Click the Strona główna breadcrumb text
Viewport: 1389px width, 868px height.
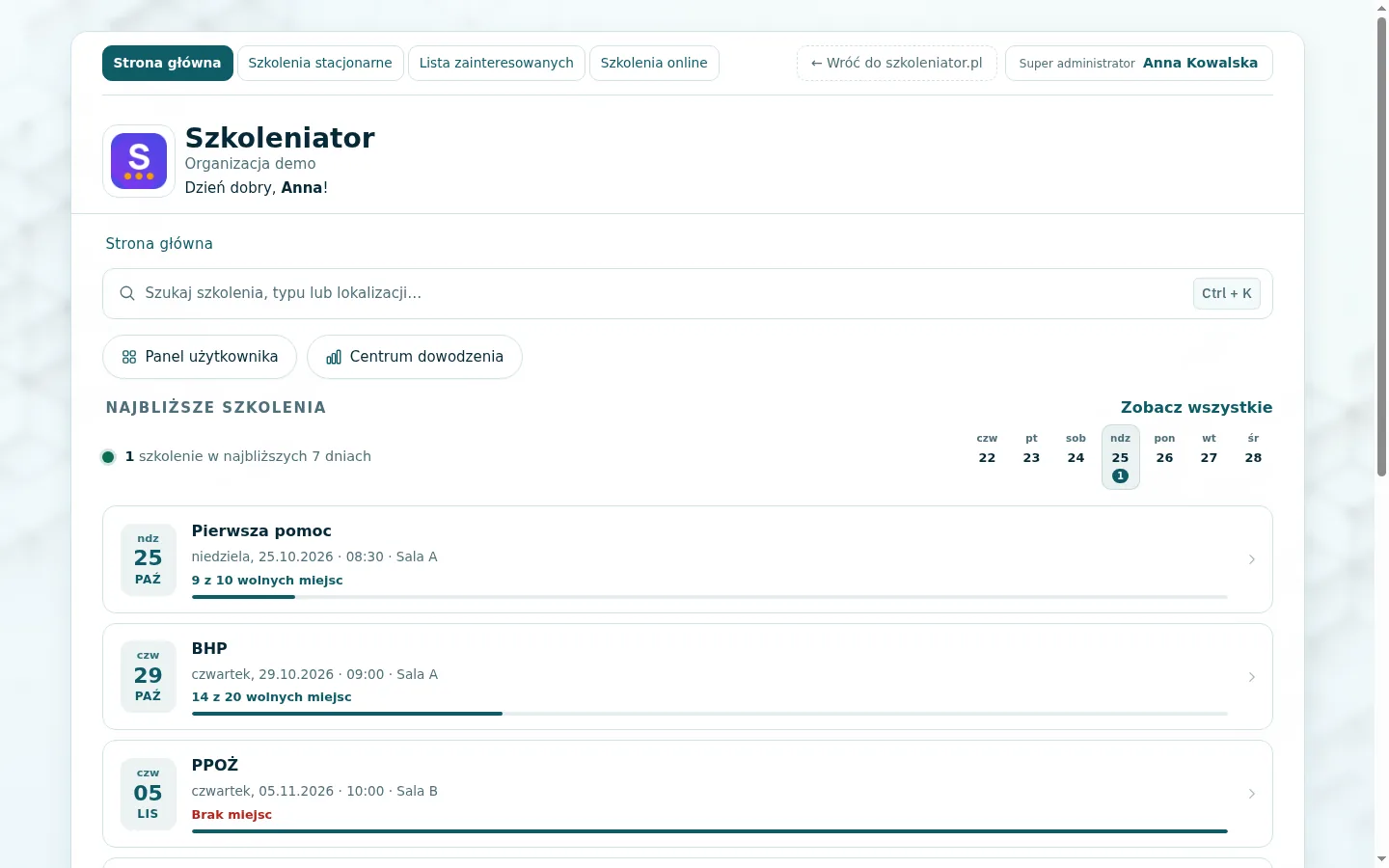[159, 244]
